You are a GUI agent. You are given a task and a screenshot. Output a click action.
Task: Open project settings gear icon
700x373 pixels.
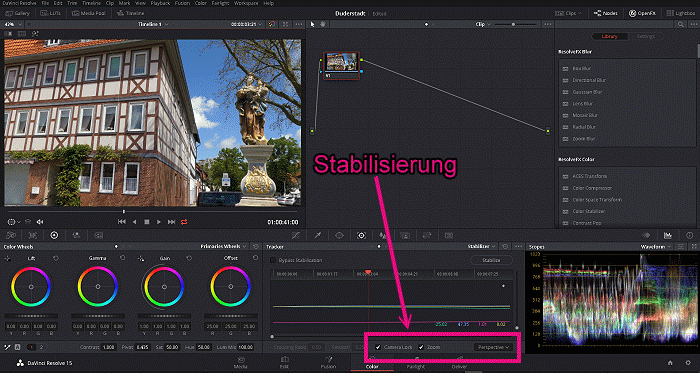[x=688, y=363]
